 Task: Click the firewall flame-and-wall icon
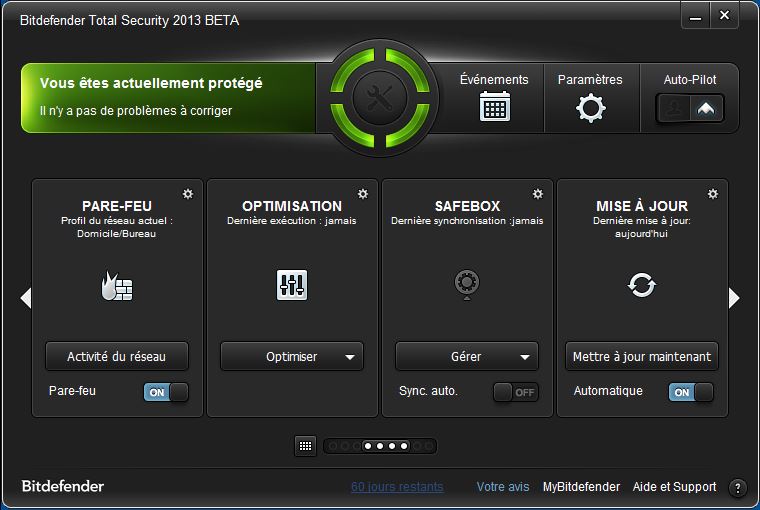coord(116,286)
